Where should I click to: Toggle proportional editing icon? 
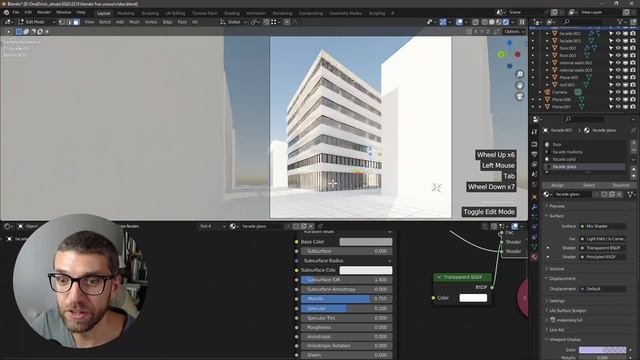(287, 22)
